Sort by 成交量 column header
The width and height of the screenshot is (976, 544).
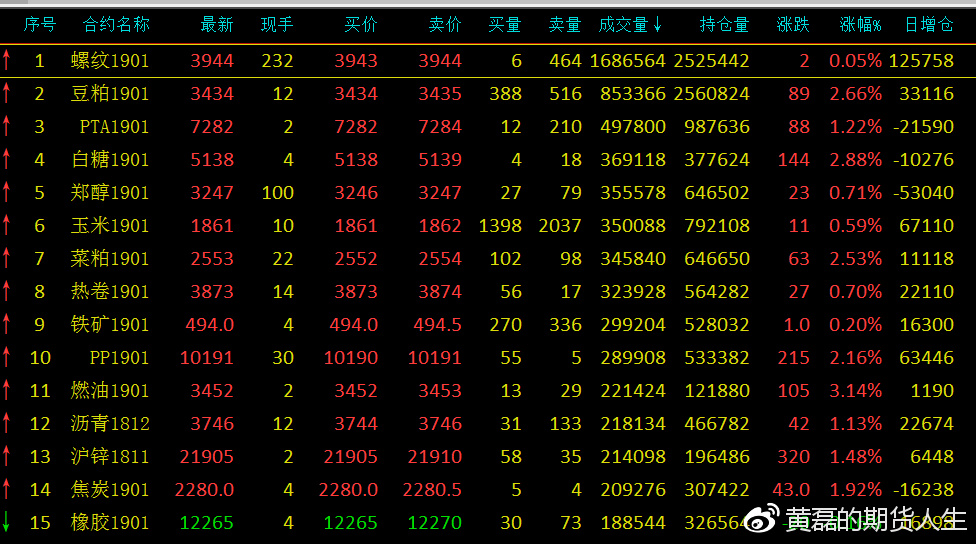(629, 25)
